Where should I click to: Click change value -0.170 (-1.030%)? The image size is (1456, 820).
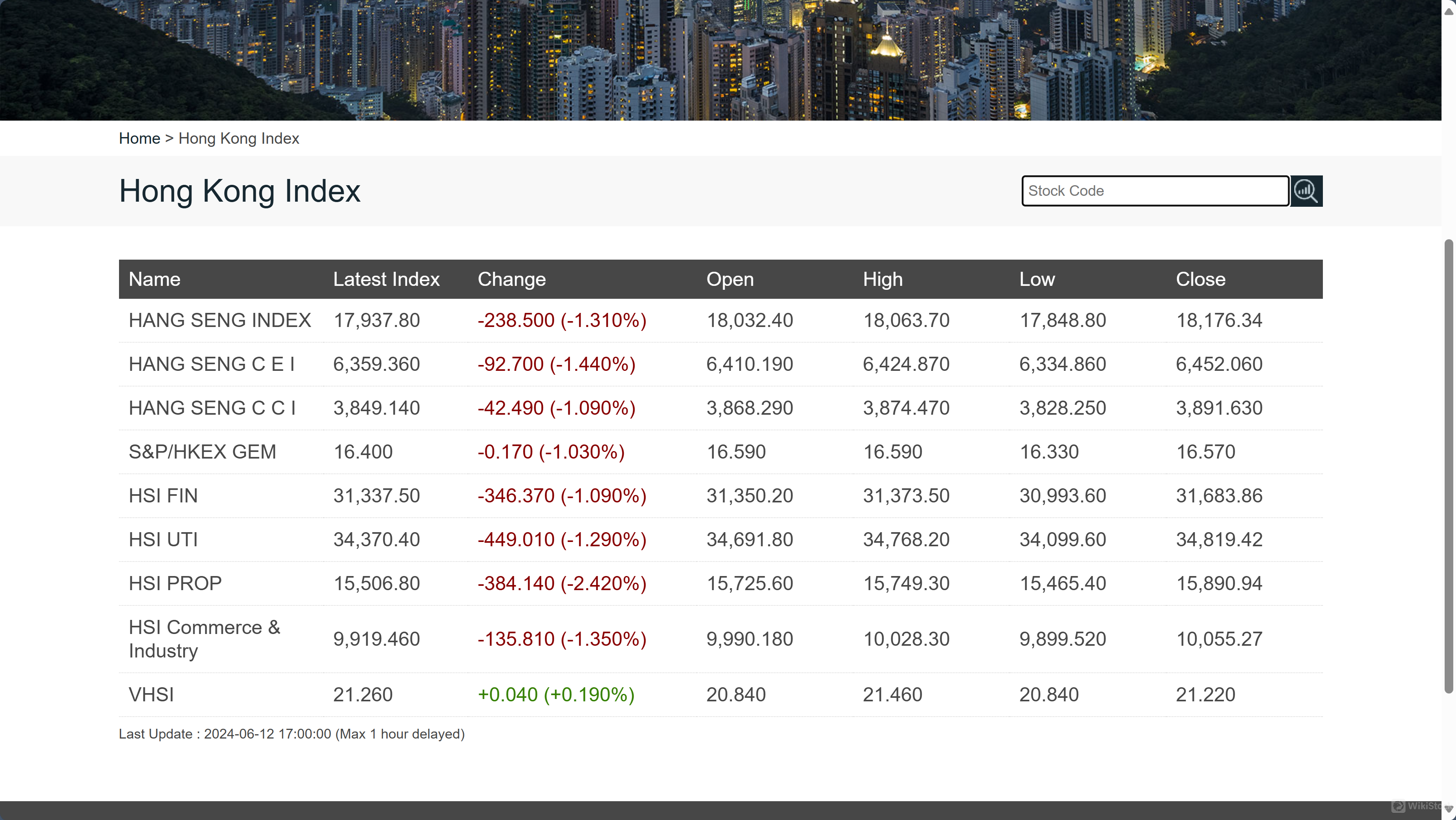coord(551,452)
